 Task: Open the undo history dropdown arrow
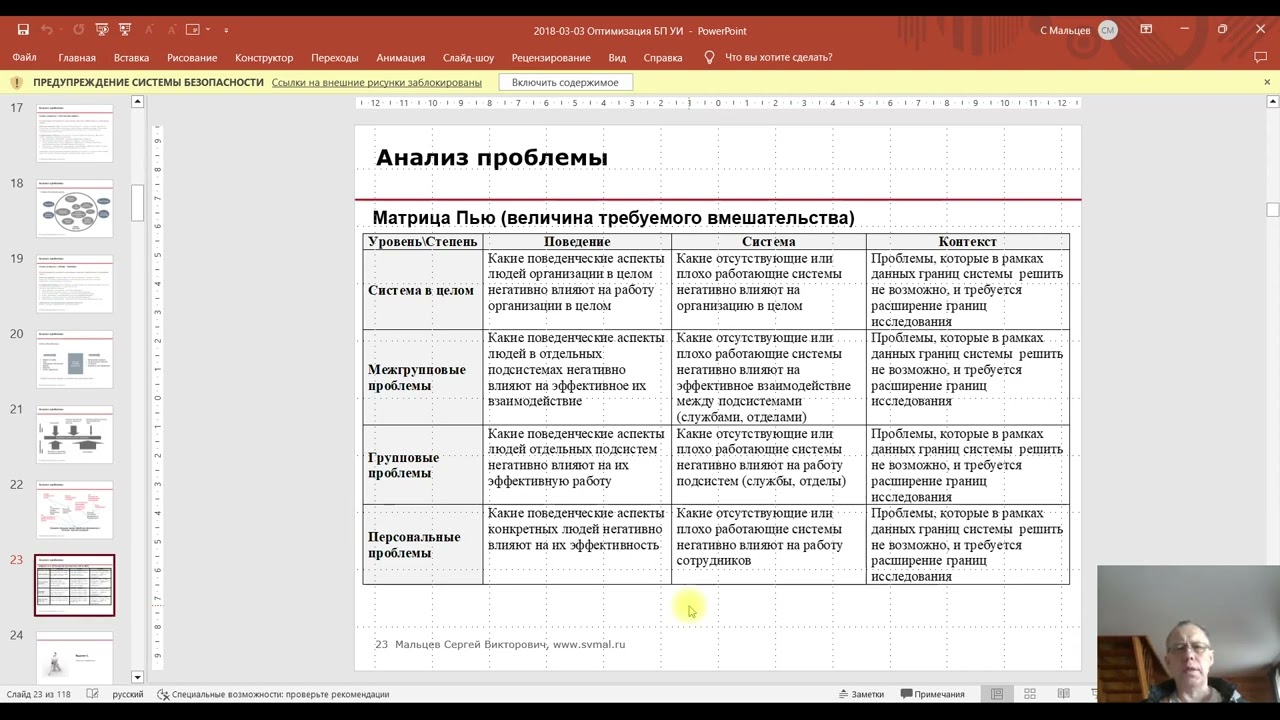pyautogui.click(x=61, y=30)
